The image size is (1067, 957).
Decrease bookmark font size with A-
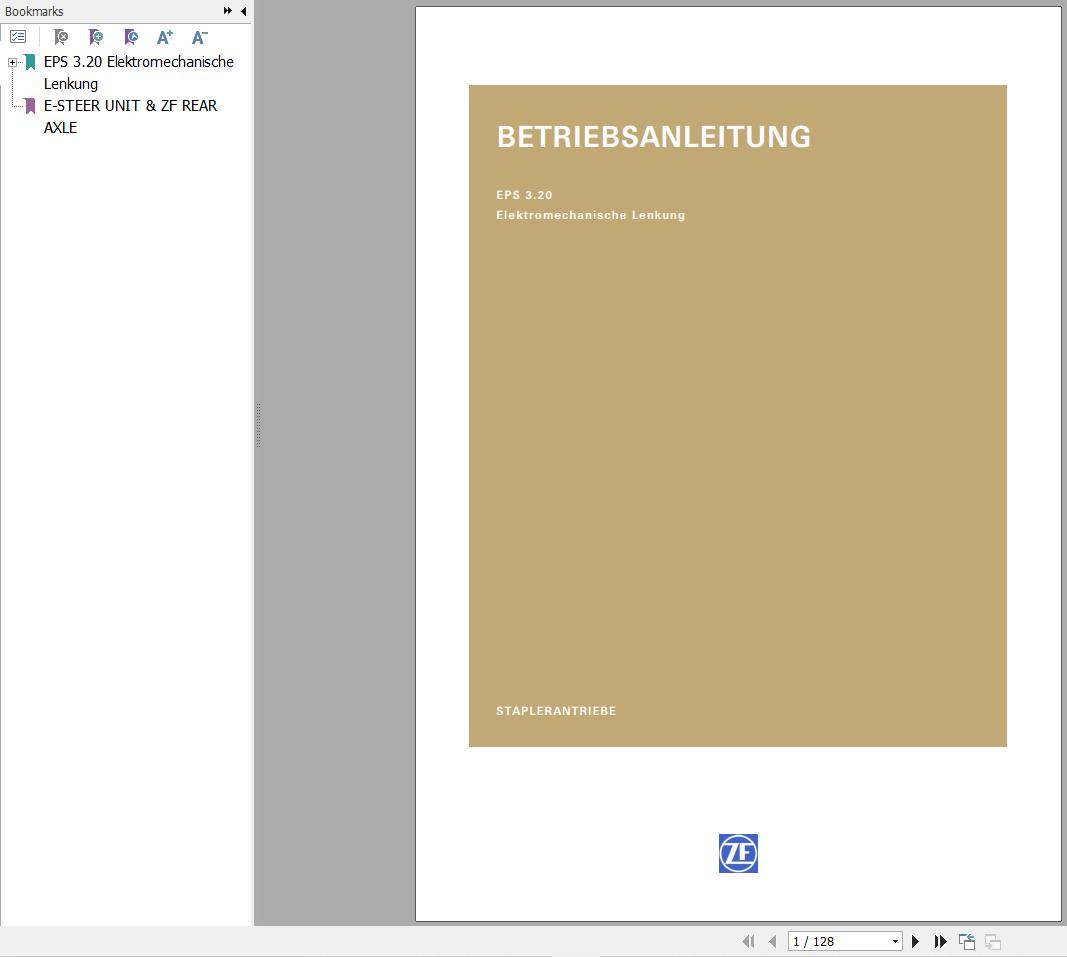coord(199,37)
